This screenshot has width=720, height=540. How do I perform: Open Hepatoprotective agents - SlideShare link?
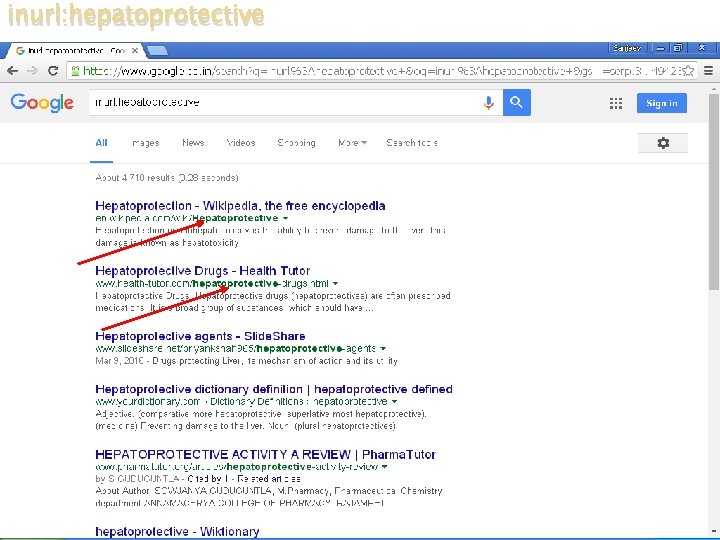[200, 336]
